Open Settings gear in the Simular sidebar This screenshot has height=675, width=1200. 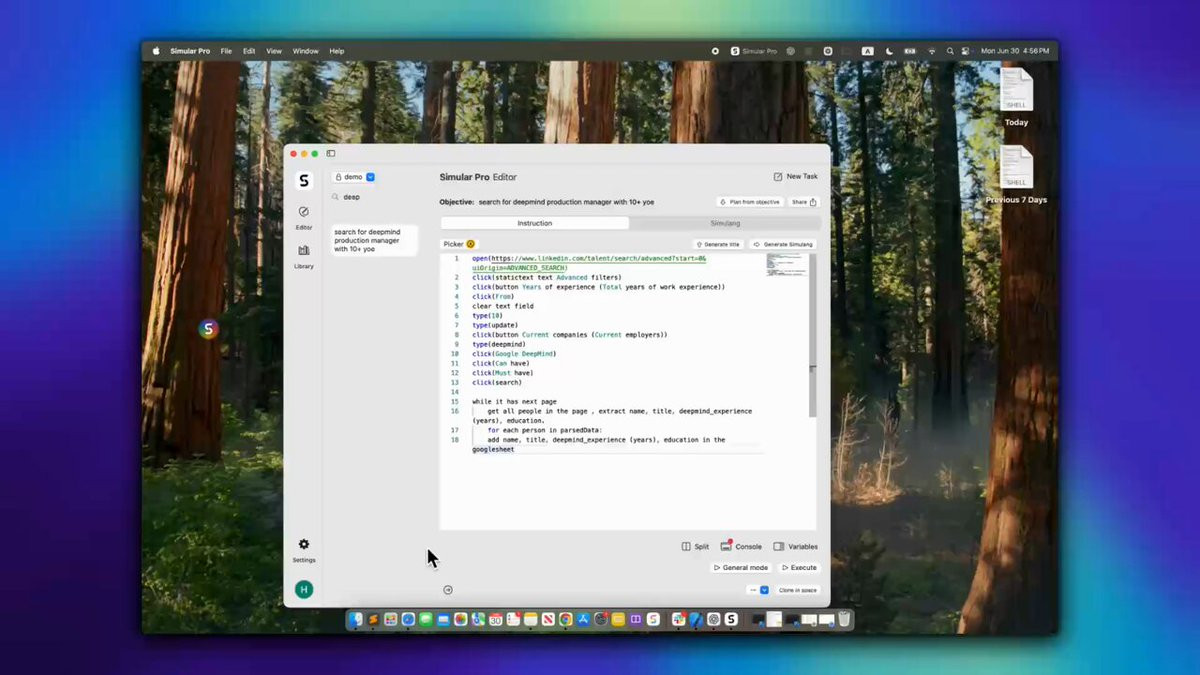click(304, 549)
